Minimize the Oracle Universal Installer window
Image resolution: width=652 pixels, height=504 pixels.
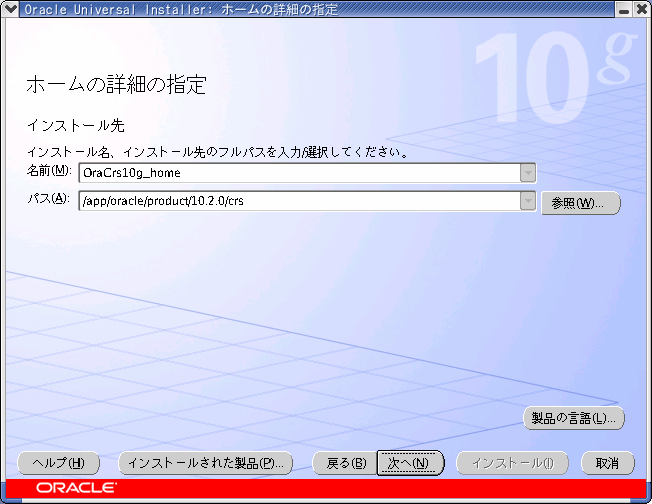click(624, 9)
